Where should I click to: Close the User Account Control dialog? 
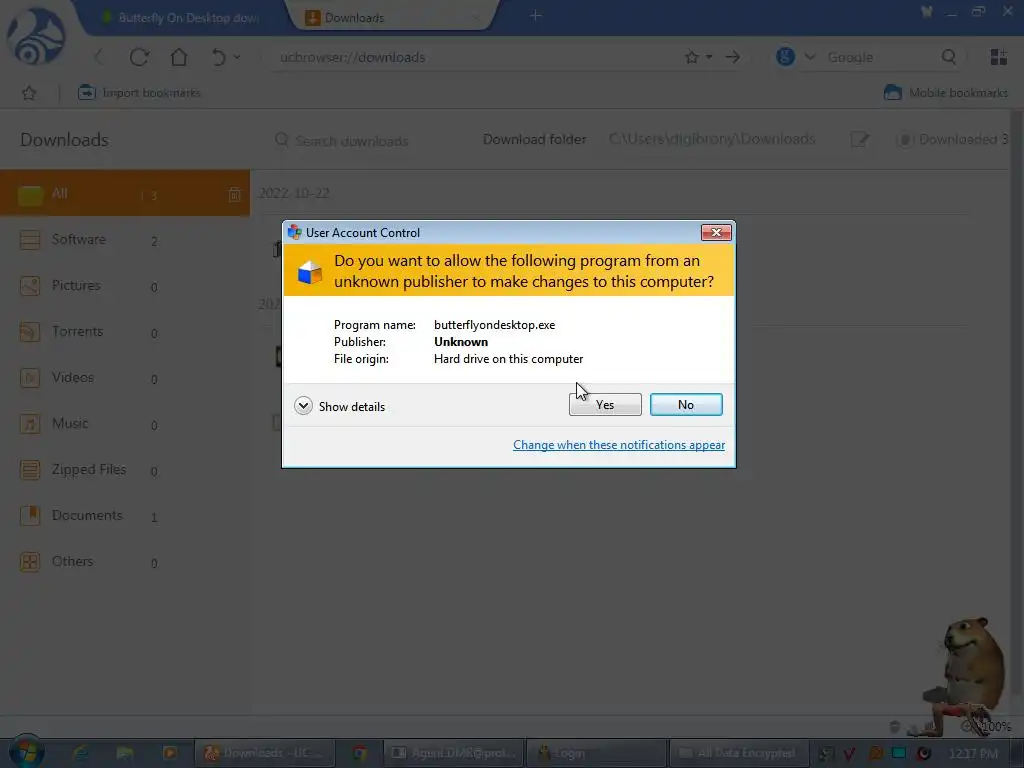tap(716, 232)
